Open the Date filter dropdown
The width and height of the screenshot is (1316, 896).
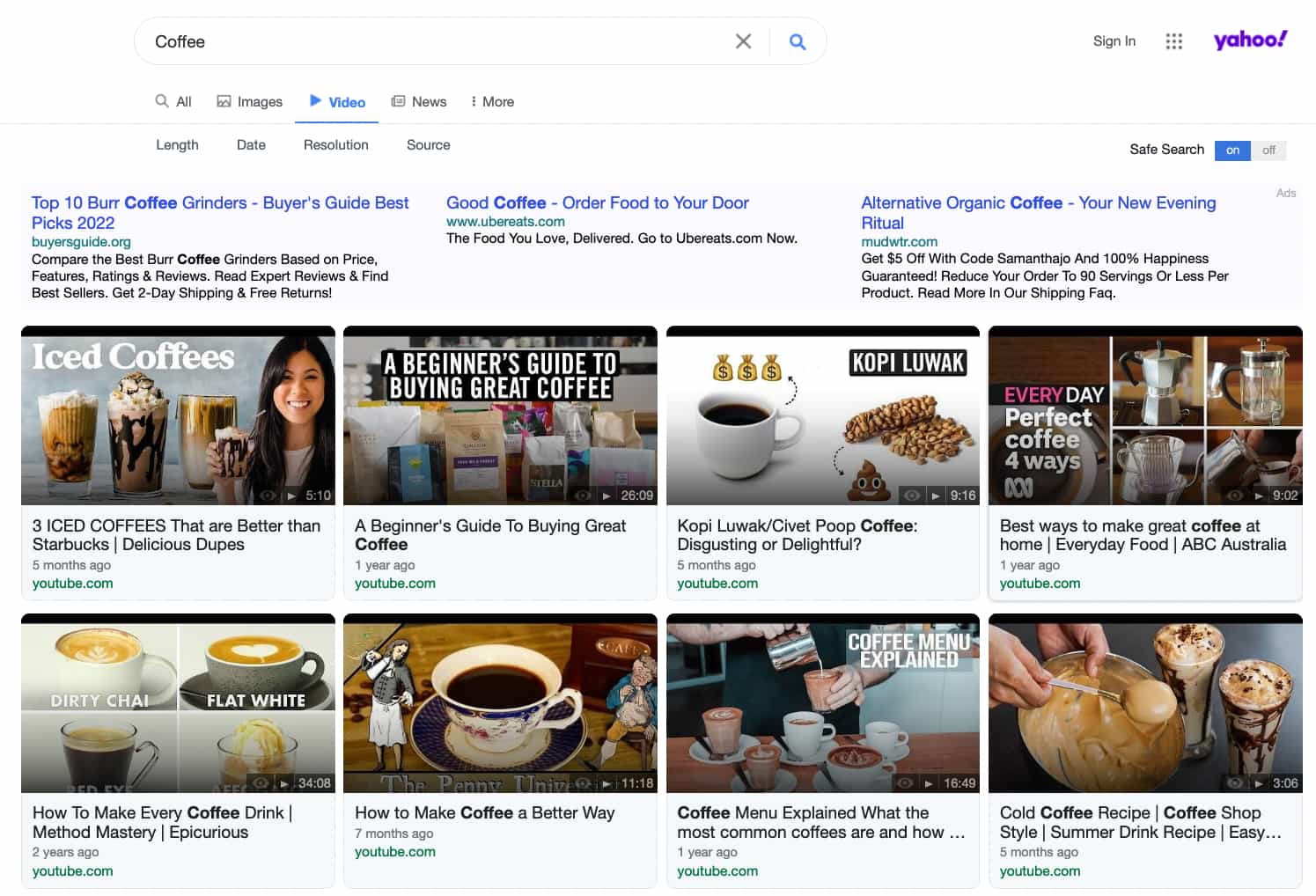[x=251, y=145]
